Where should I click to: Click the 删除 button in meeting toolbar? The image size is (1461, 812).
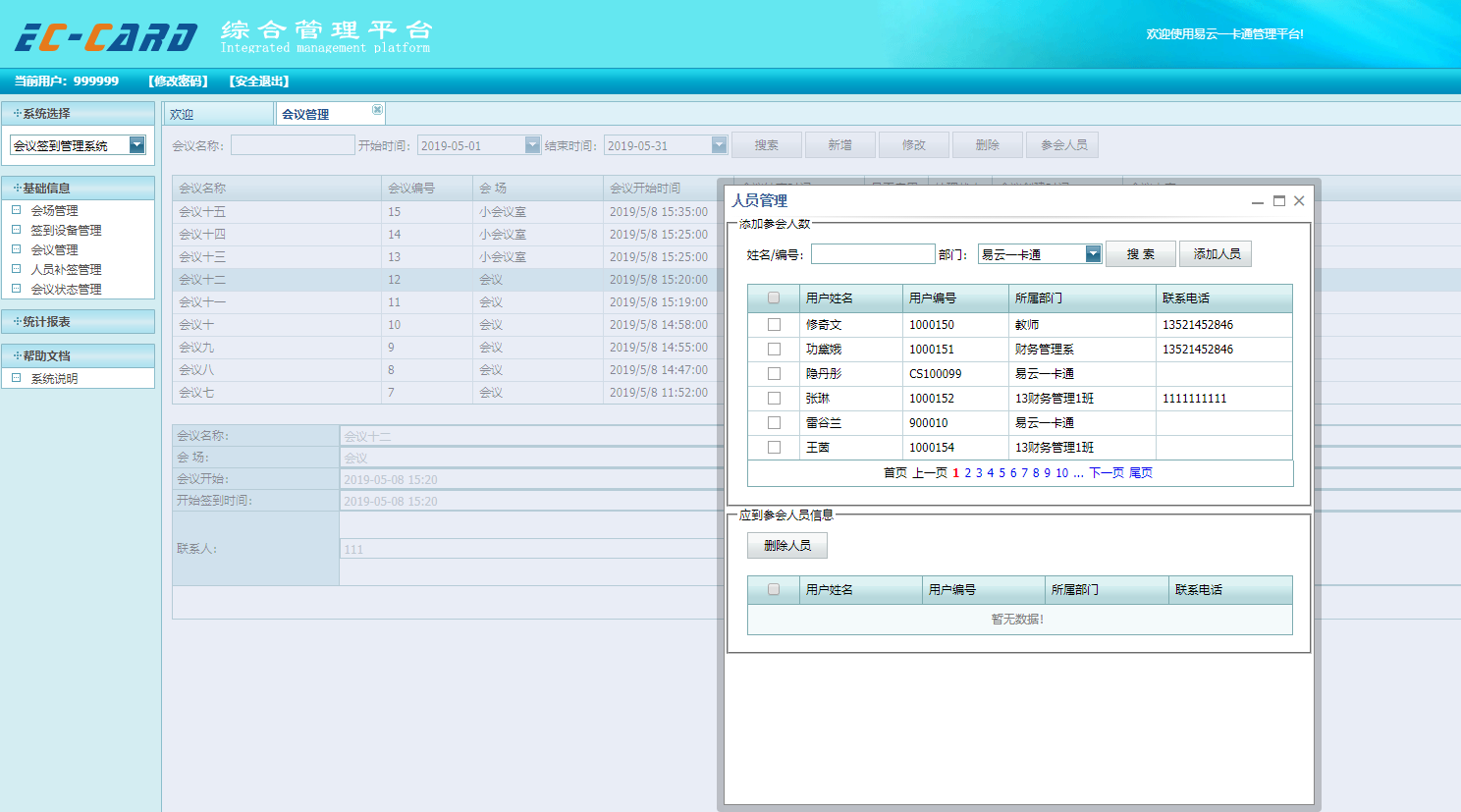point(988,145)
